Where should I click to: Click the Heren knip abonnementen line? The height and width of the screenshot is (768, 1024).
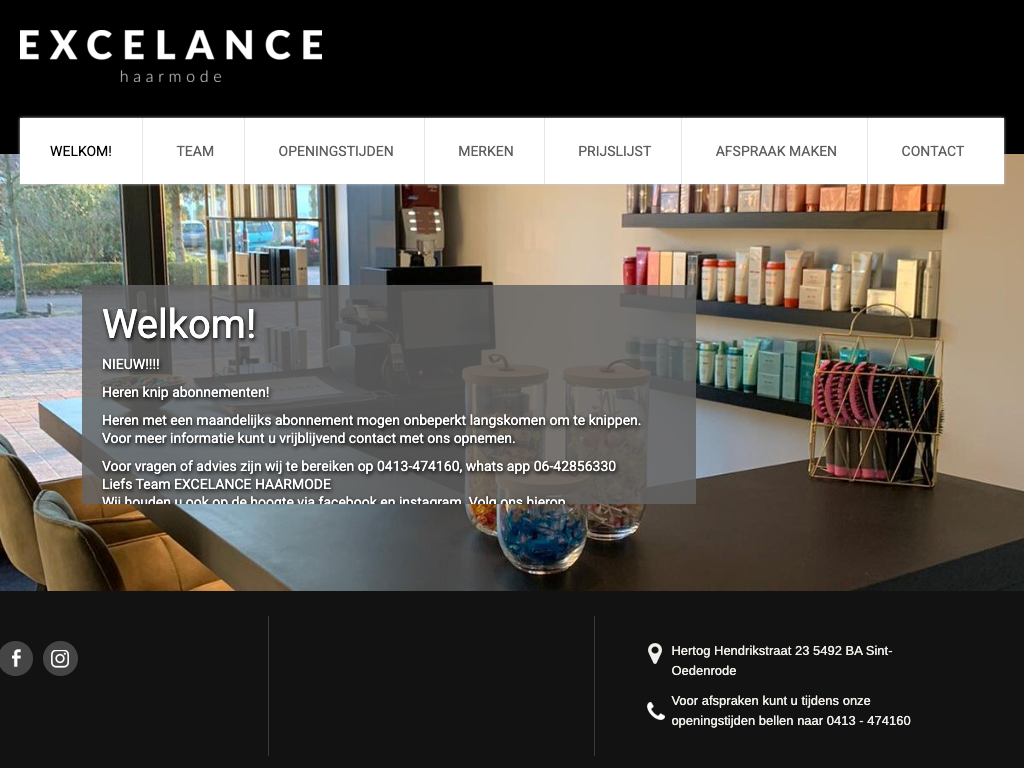(185, 392)
